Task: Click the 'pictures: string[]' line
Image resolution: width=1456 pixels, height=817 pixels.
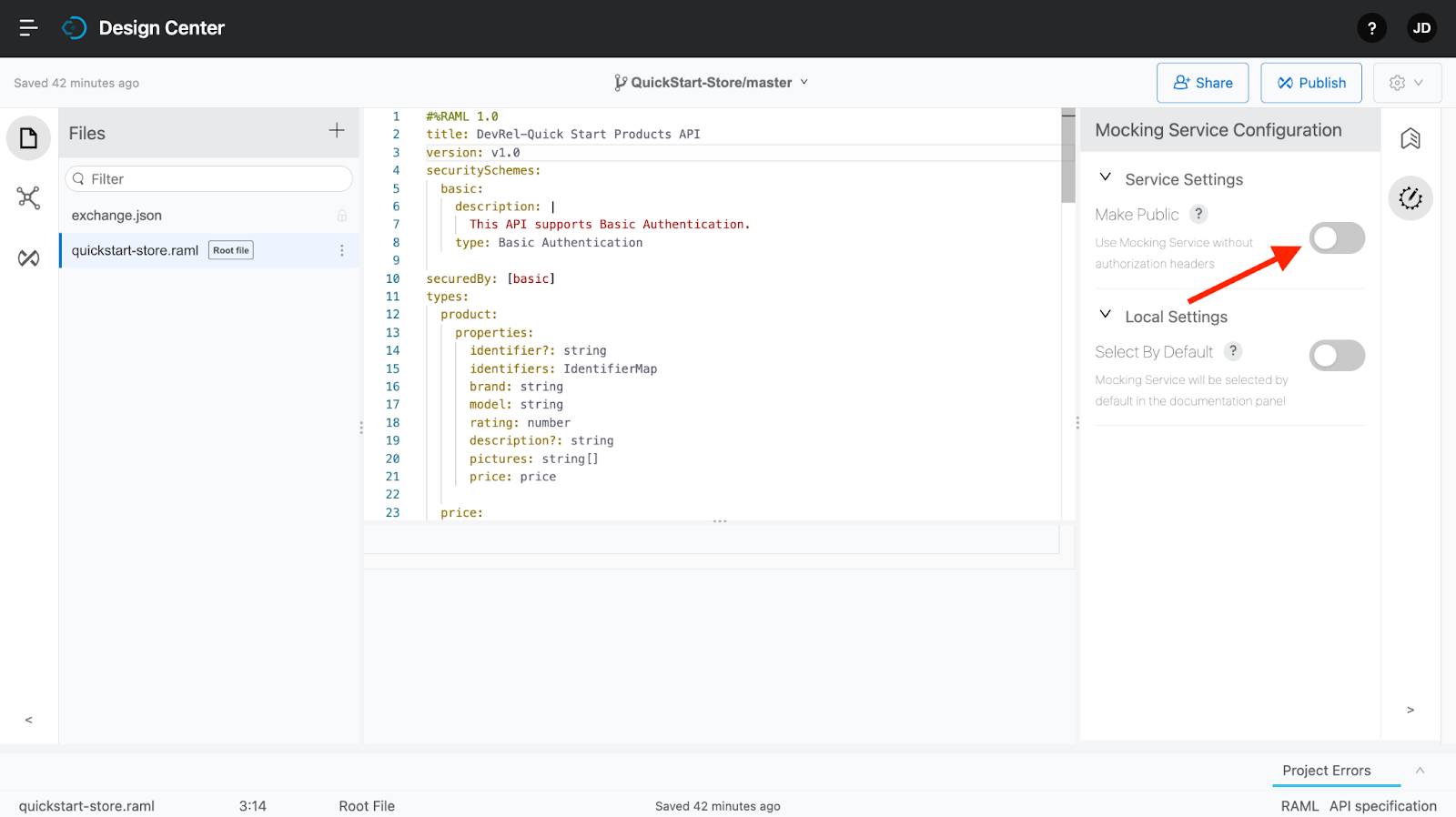Action: tap(534, 459)
